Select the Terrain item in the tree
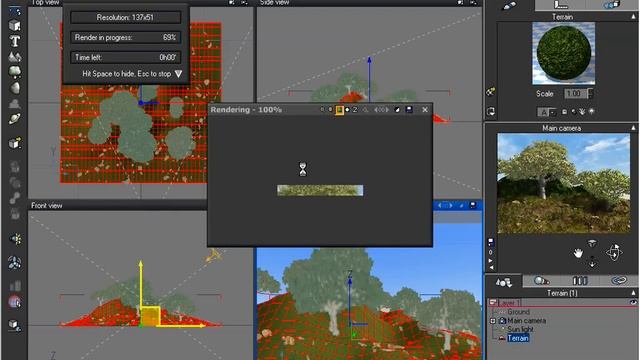This screenshot has height=360, width=640. [x=518, y=338]
